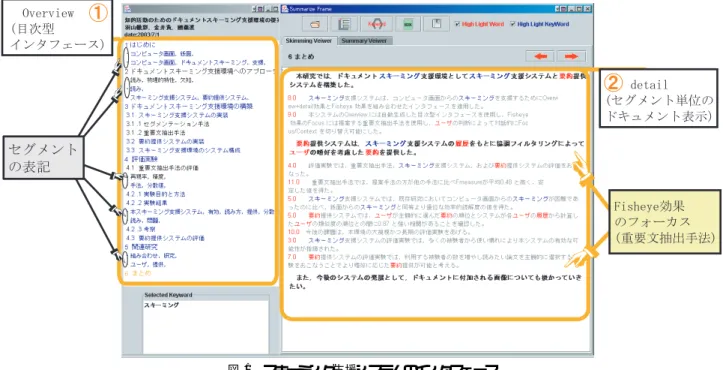Click the open folder icon in the Summarize Frame toolbar

pos(314,24)
